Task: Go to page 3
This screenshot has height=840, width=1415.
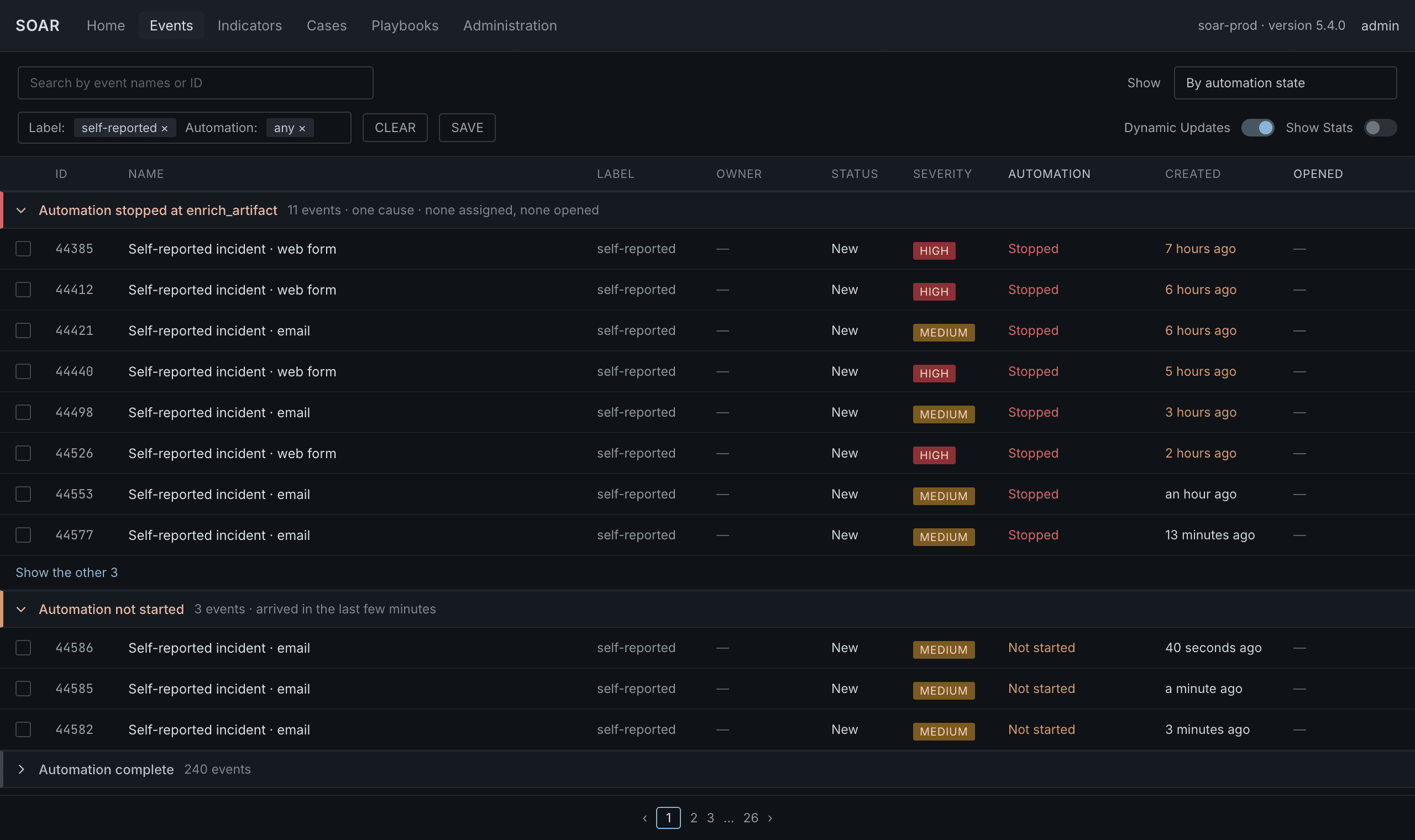Action: 710,818
